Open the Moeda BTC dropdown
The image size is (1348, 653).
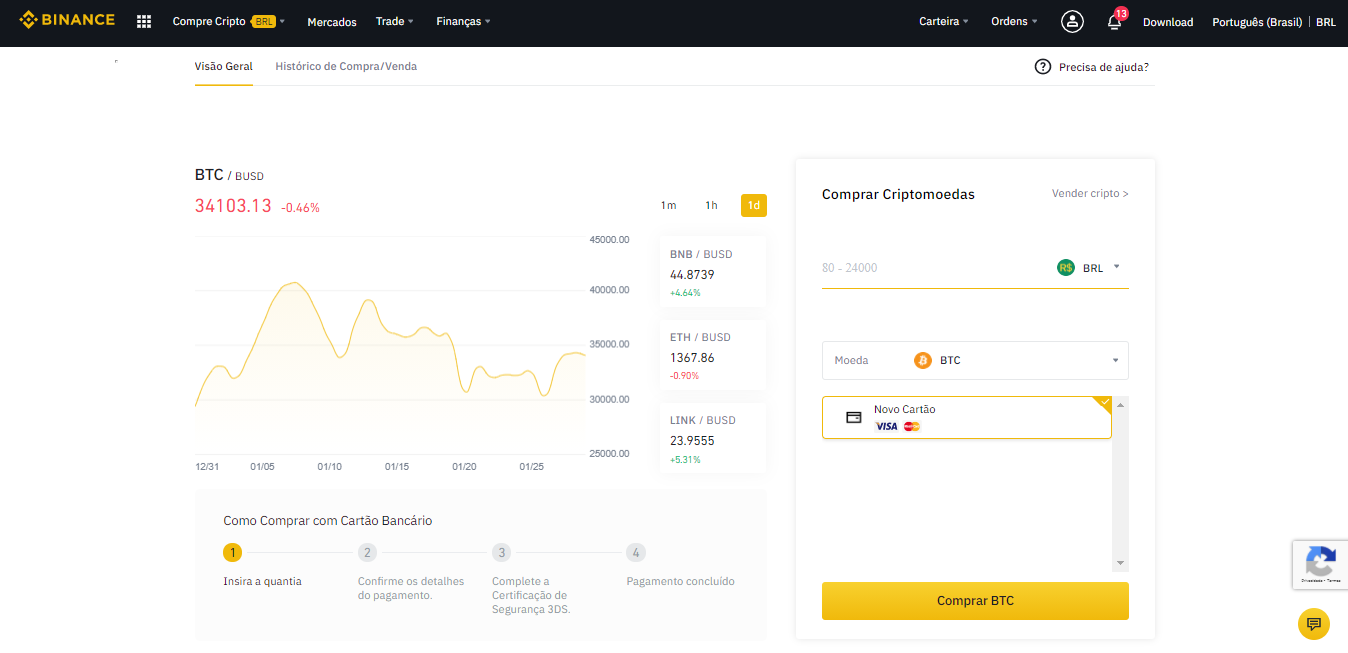click(975, 360)
